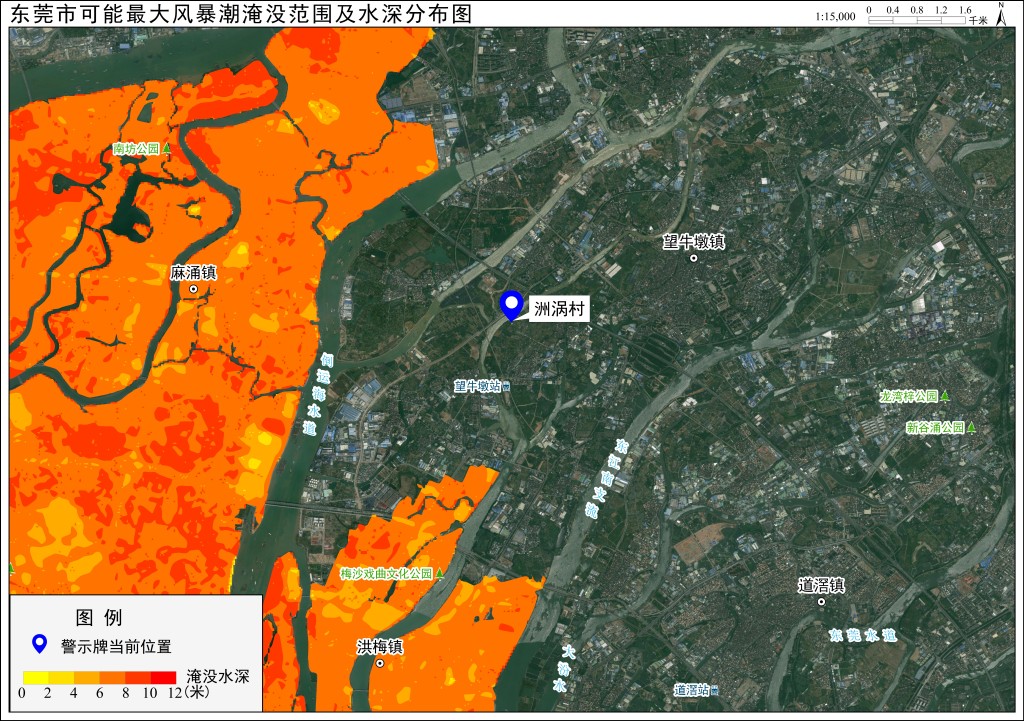Click the tree icon next to 梅沙戏曲文化公园
The height and width of the screenshot is (721, 1024).
click(x=440, y=573)
